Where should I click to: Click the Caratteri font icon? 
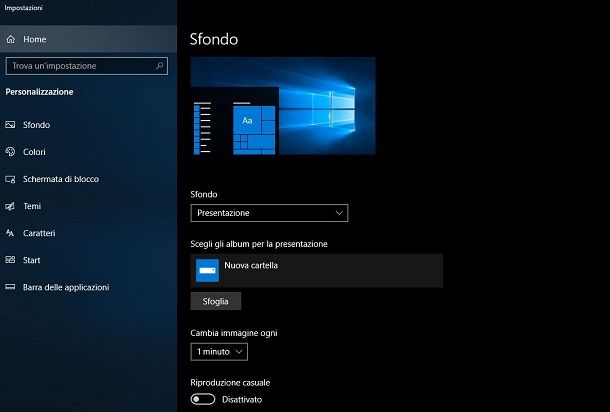(x=10, y=233)
